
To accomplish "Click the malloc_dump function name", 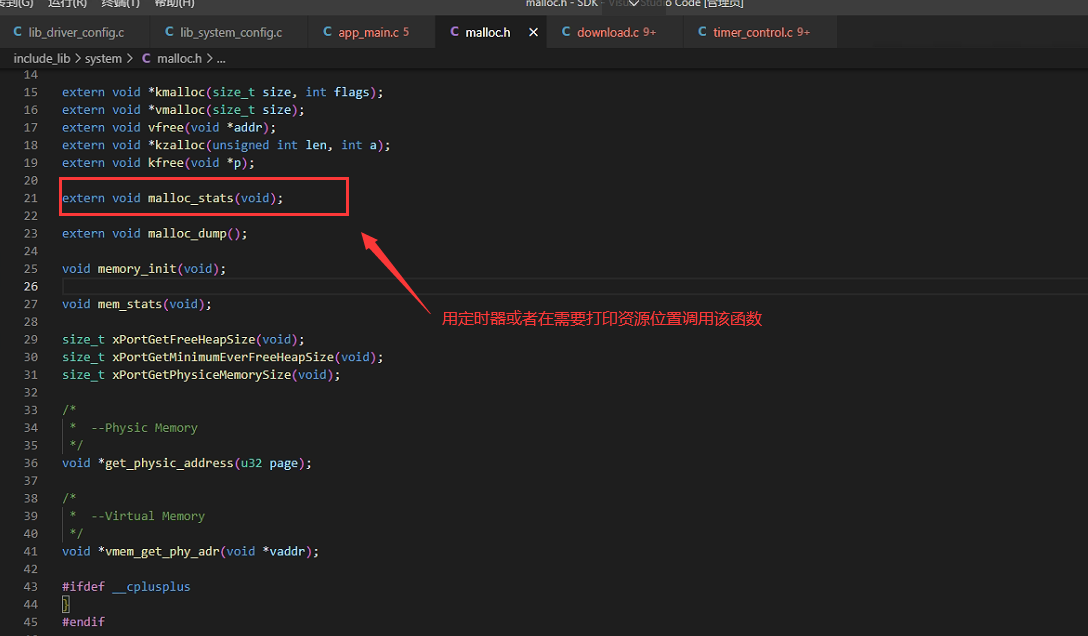I will 187,234.
